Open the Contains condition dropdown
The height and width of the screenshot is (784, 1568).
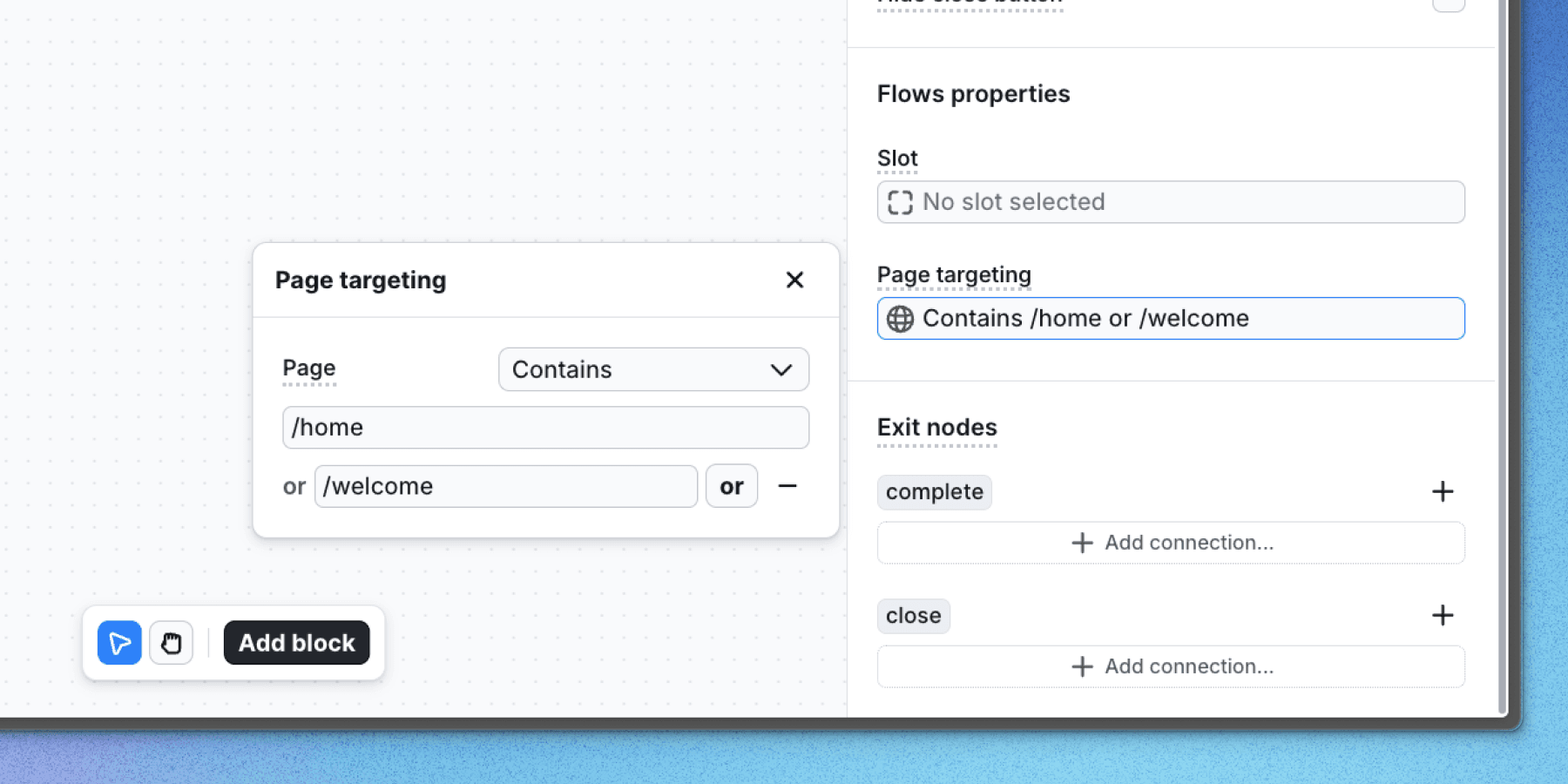(x=653, y=369)
